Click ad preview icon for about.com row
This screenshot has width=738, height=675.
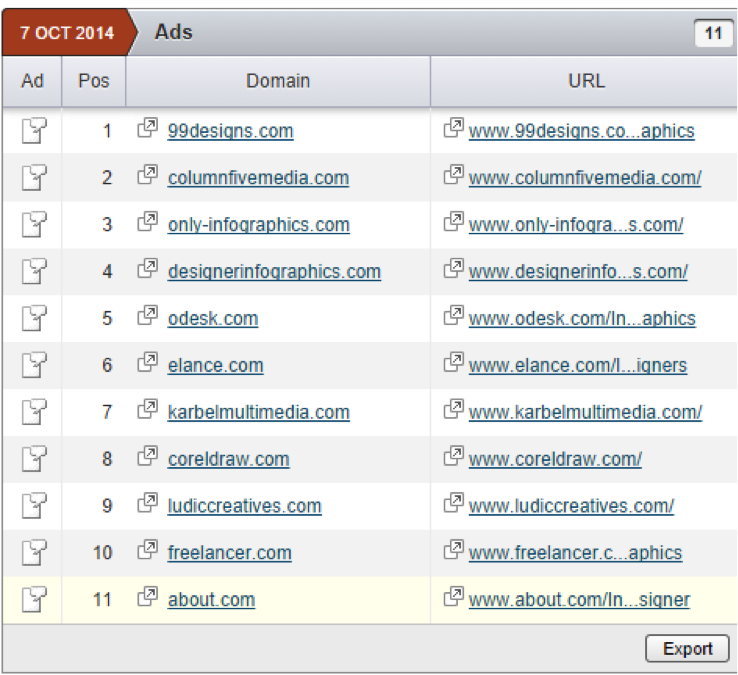[34, 599]
